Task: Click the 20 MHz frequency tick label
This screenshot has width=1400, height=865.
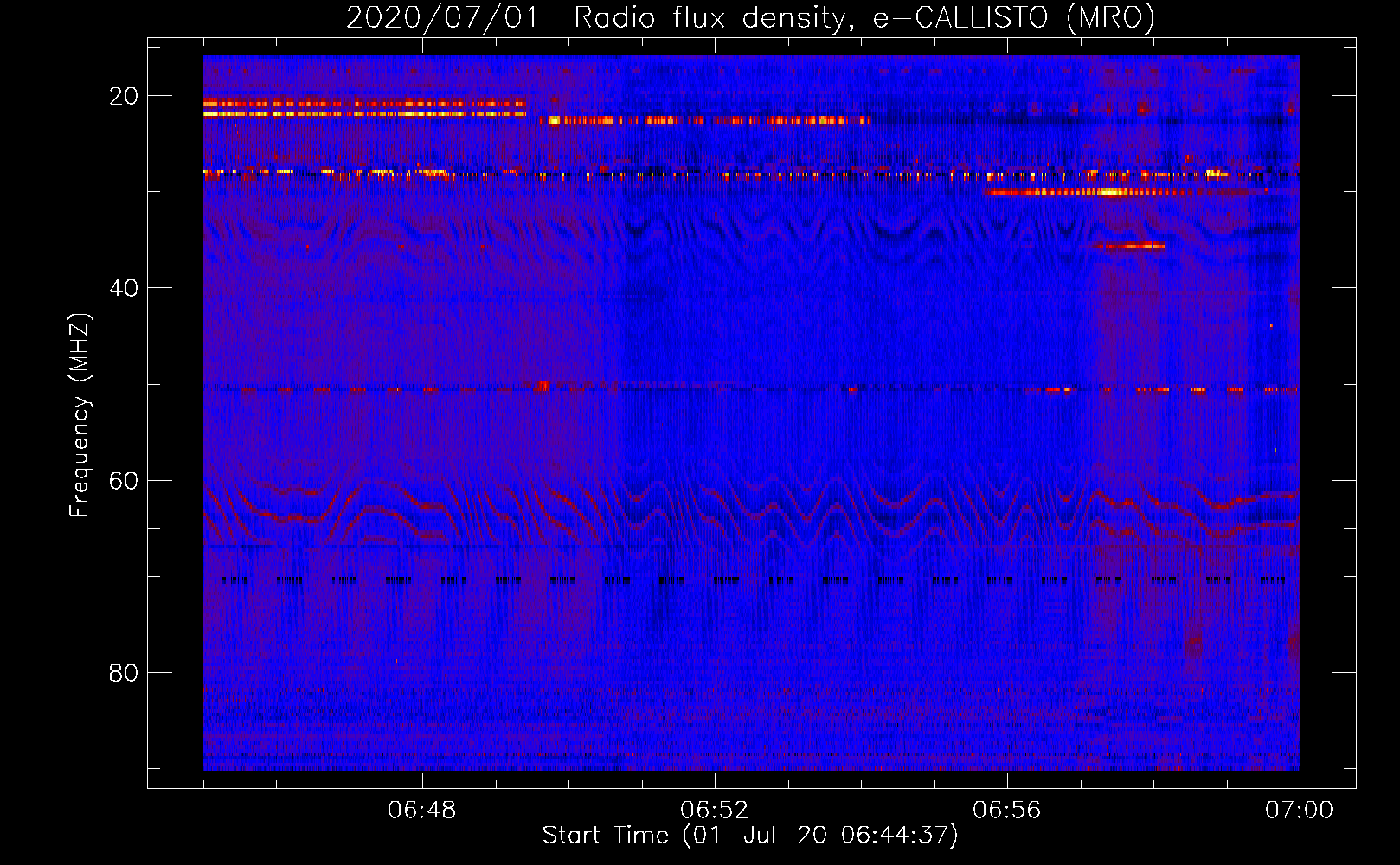Action: (124, 96)
